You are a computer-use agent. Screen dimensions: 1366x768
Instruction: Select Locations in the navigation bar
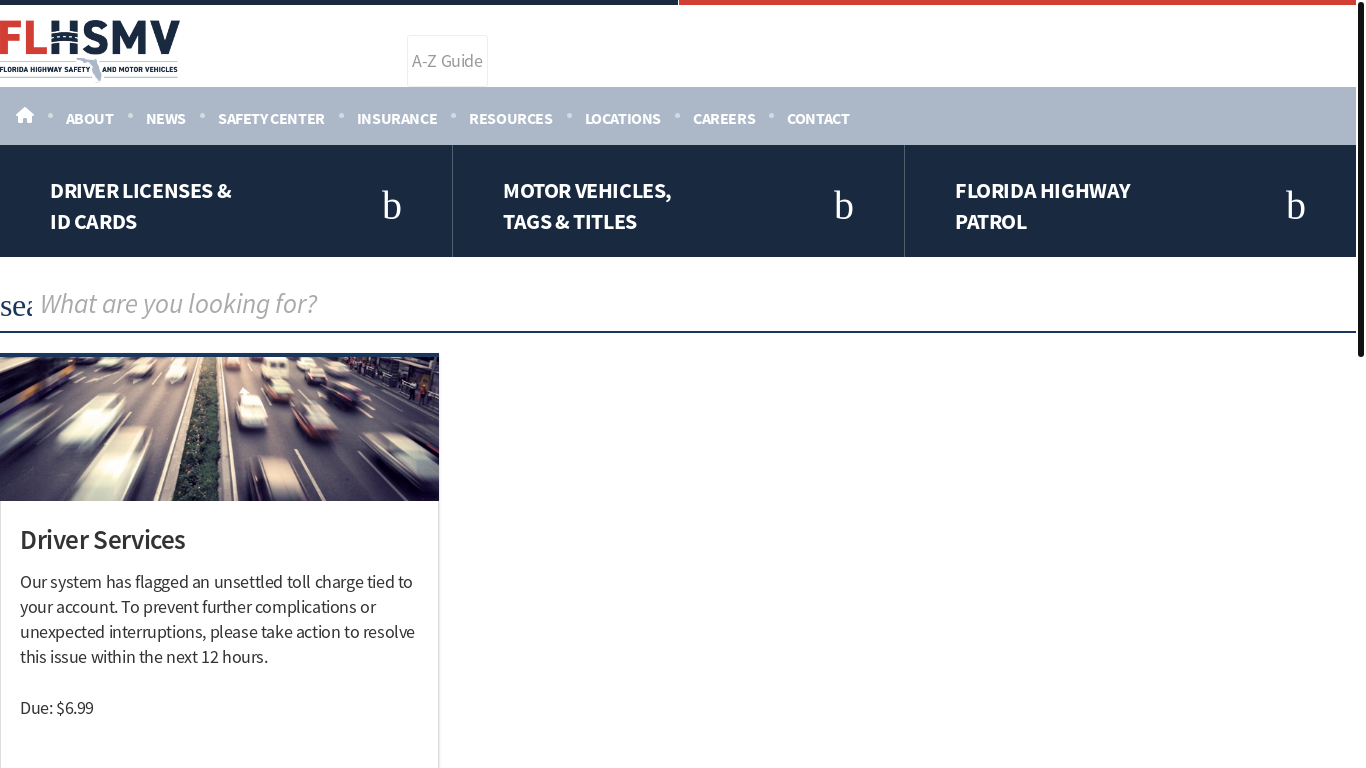623,118
